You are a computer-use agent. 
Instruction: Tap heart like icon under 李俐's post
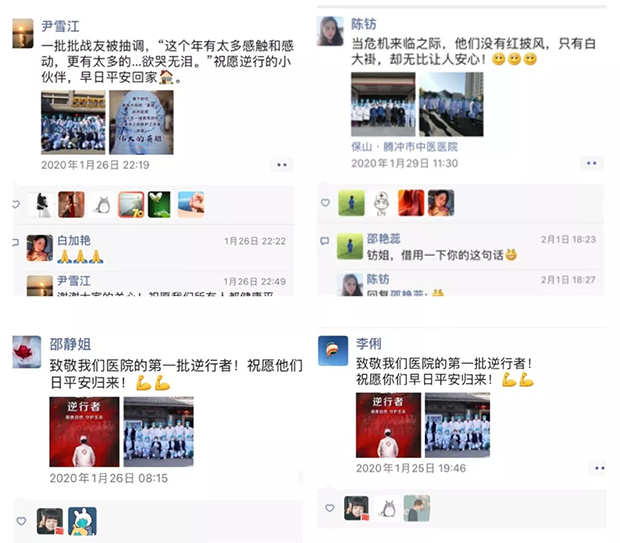pyautogui.click(x=329, y=508)
